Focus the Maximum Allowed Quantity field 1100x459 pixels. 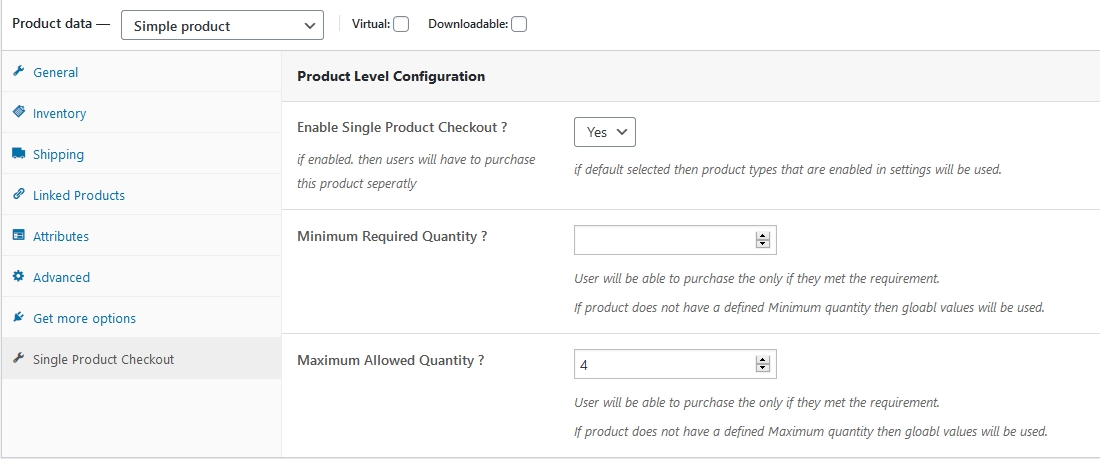tap(662, 365)
